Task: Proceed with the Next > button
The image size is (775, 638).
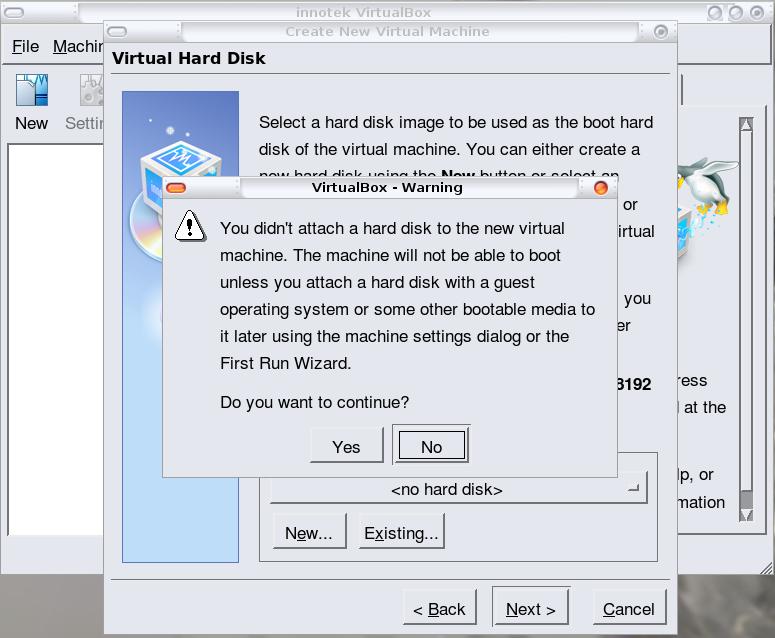Action: pyautogui.click(x=531, y=608)
